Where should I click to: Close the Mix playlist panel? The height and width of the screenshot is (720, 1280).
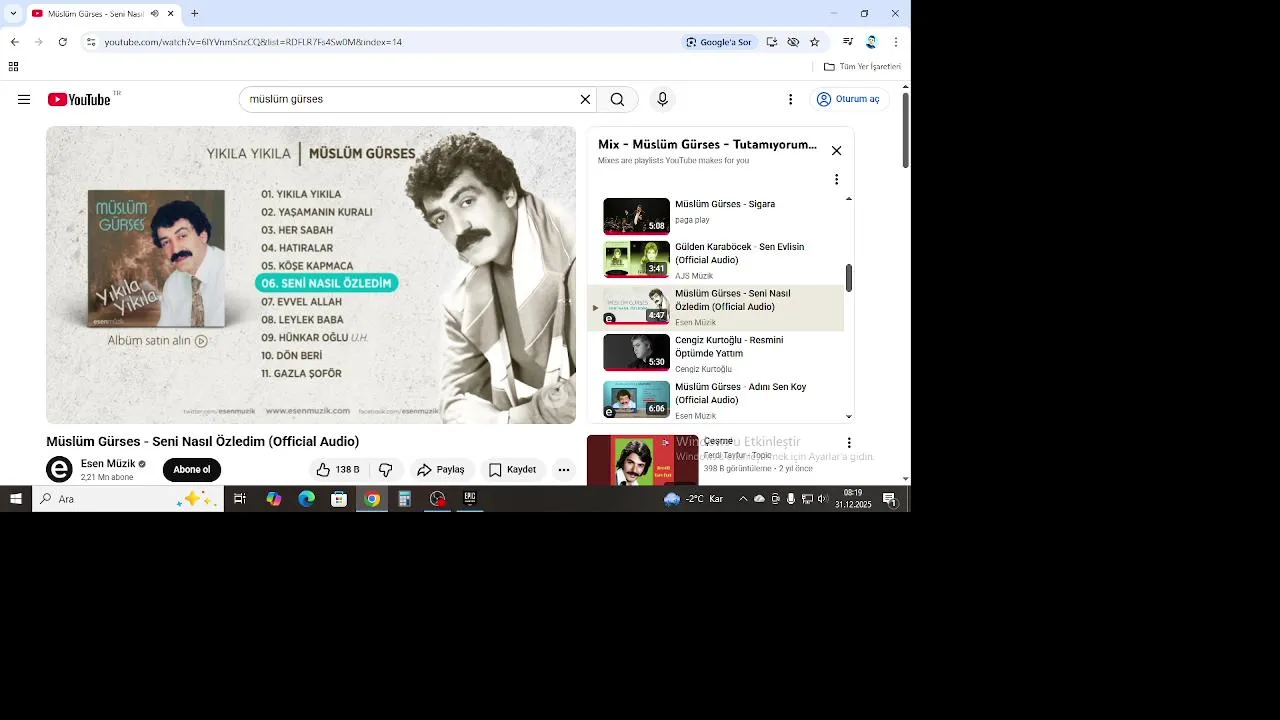pyautogui.click(x=836, y=151)
